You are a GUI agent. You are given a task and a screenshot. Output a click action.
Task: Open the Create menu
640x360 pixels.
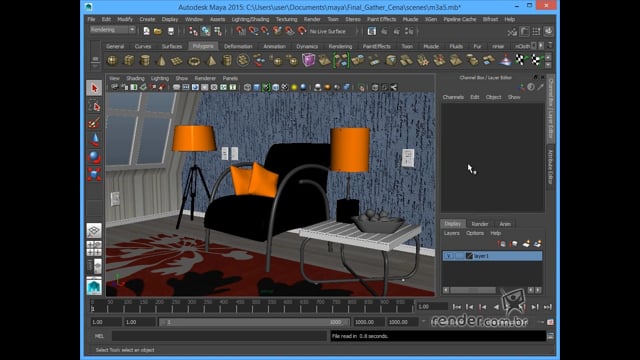point(147,19)
